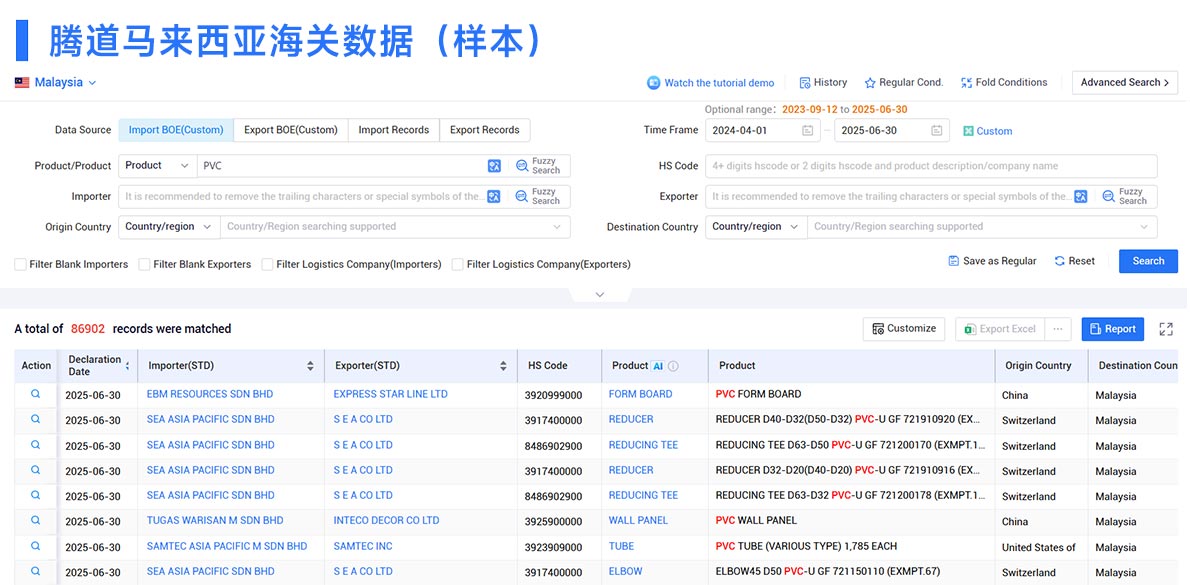1190x585 pixels.
Task: Click Reset to clear filters
Action: pos(1075,261)
